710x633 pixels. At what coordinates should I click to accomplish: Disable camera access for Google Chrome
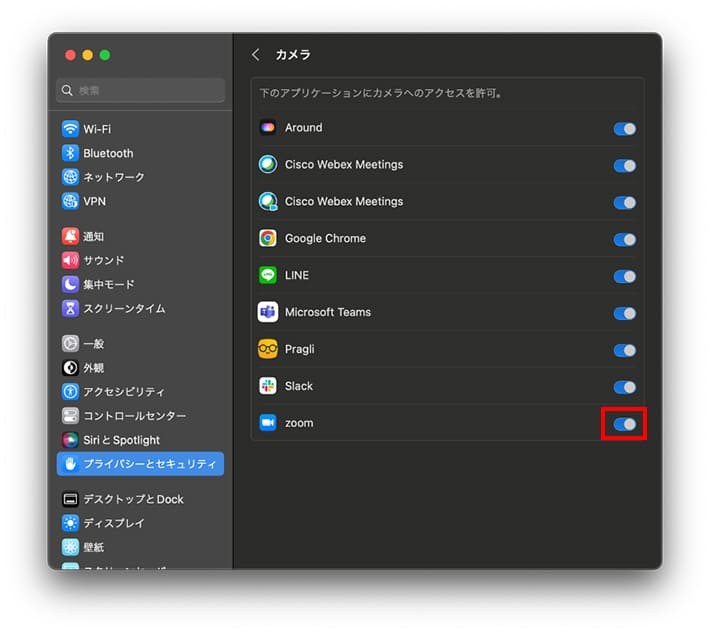click(624, 240)
